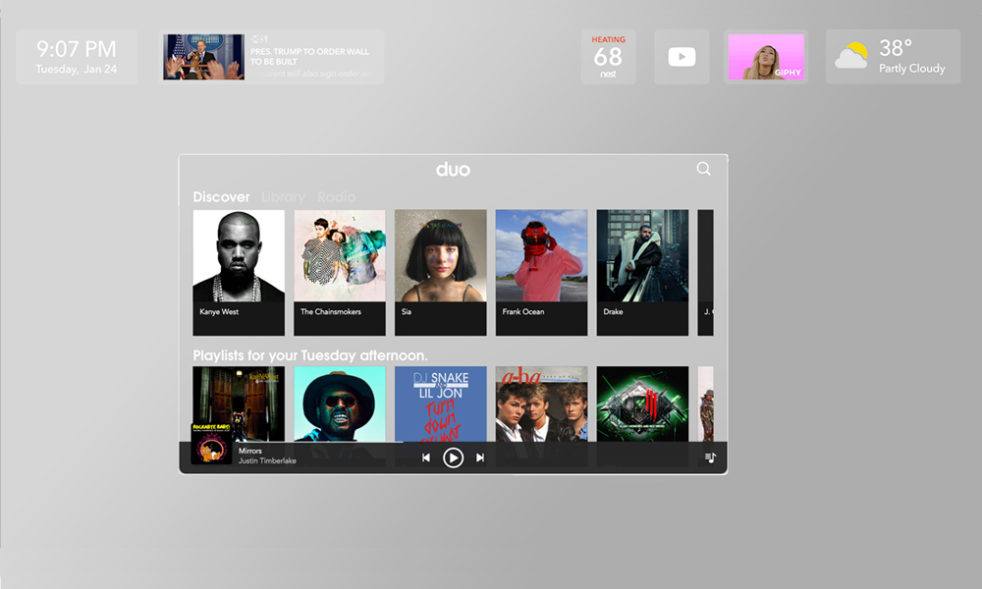982x589 pixels.
Task: Open the music queue icon
Action: [710, 458]
